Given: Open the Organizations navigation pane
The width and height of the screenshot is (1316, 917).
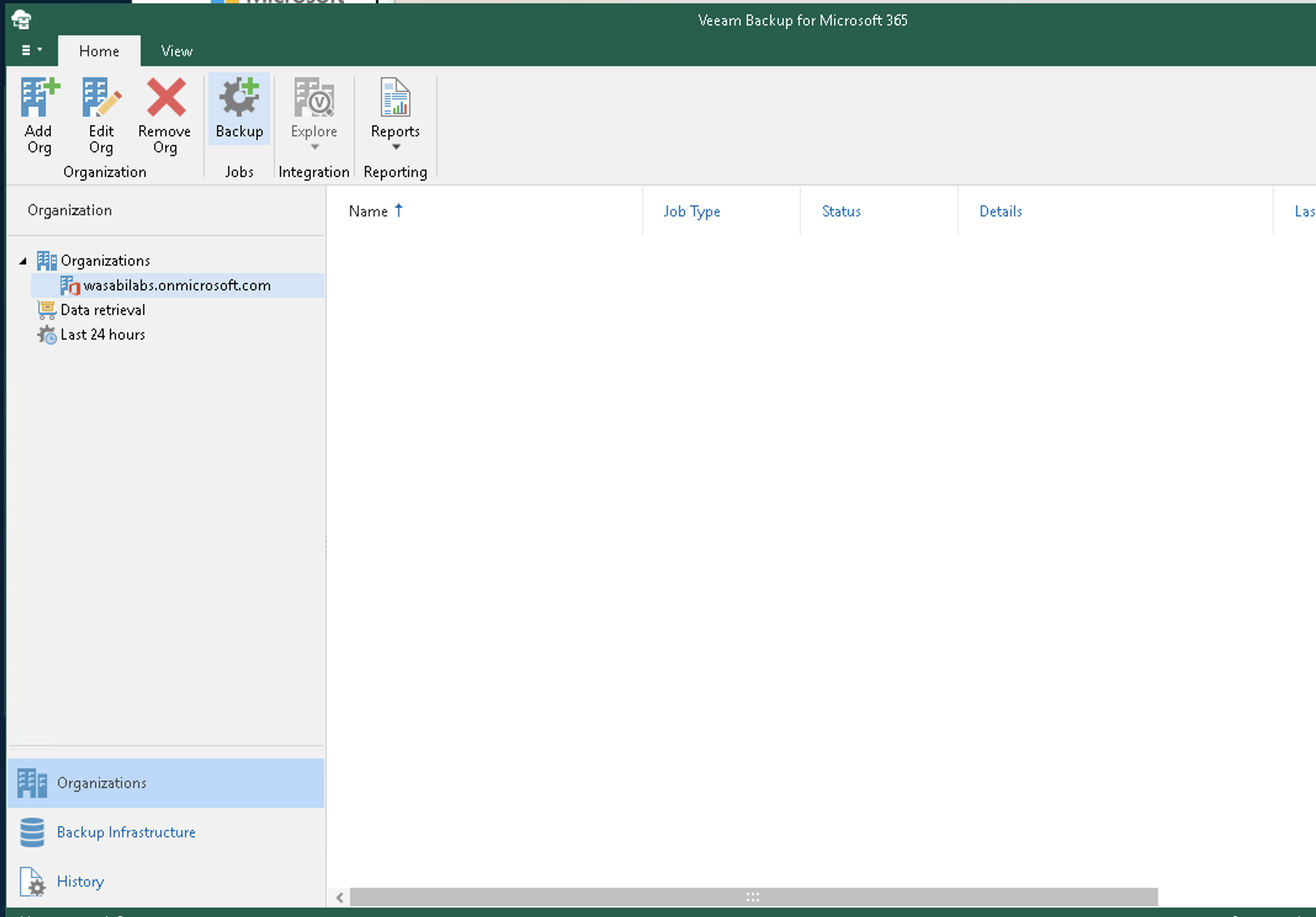Looking at the screenshot, I should point(166,783).
